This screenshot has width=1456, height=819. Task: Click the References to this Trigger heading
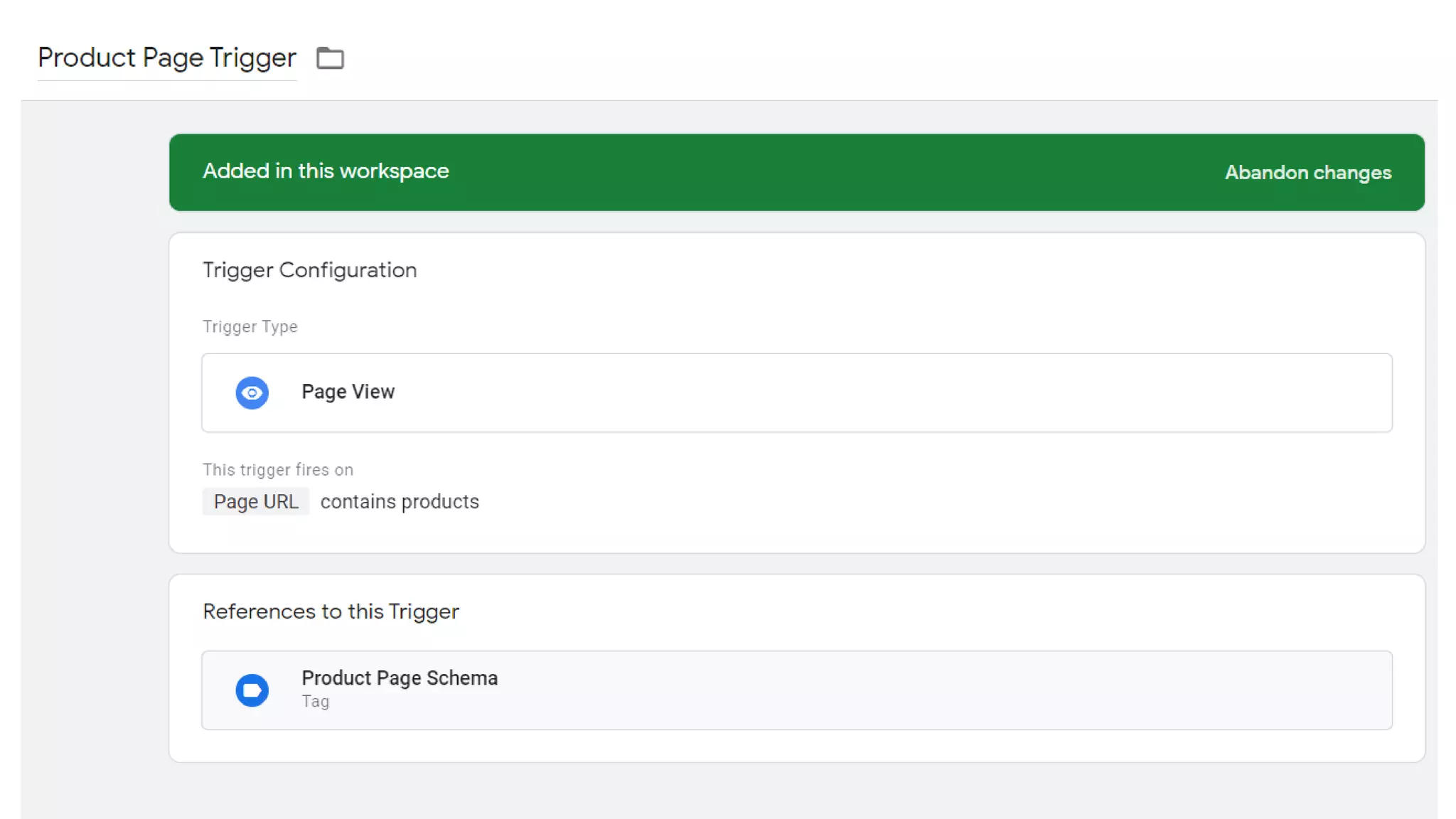(331, 611)
